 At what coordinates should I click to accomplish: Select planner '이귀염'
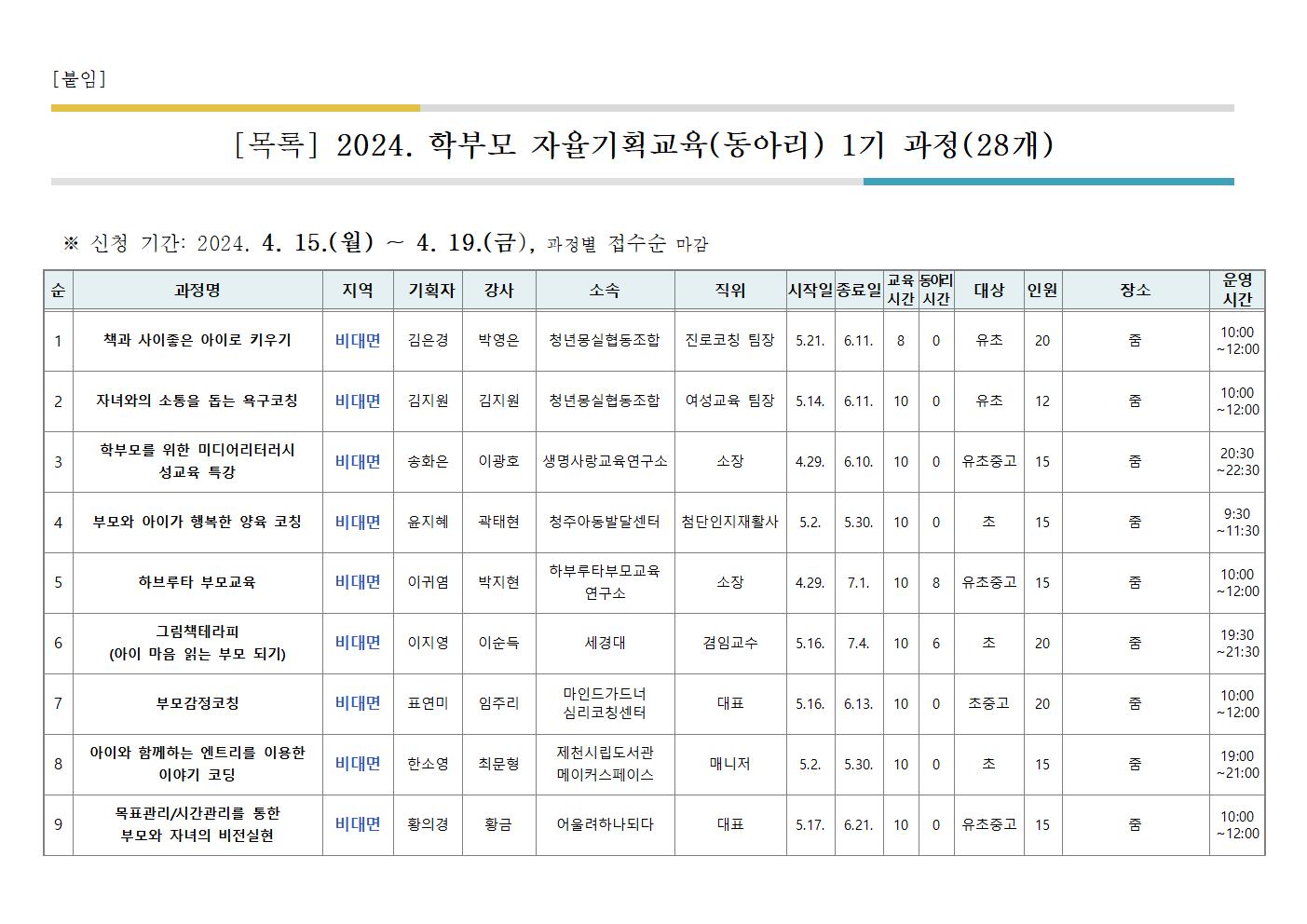[429, 583]
